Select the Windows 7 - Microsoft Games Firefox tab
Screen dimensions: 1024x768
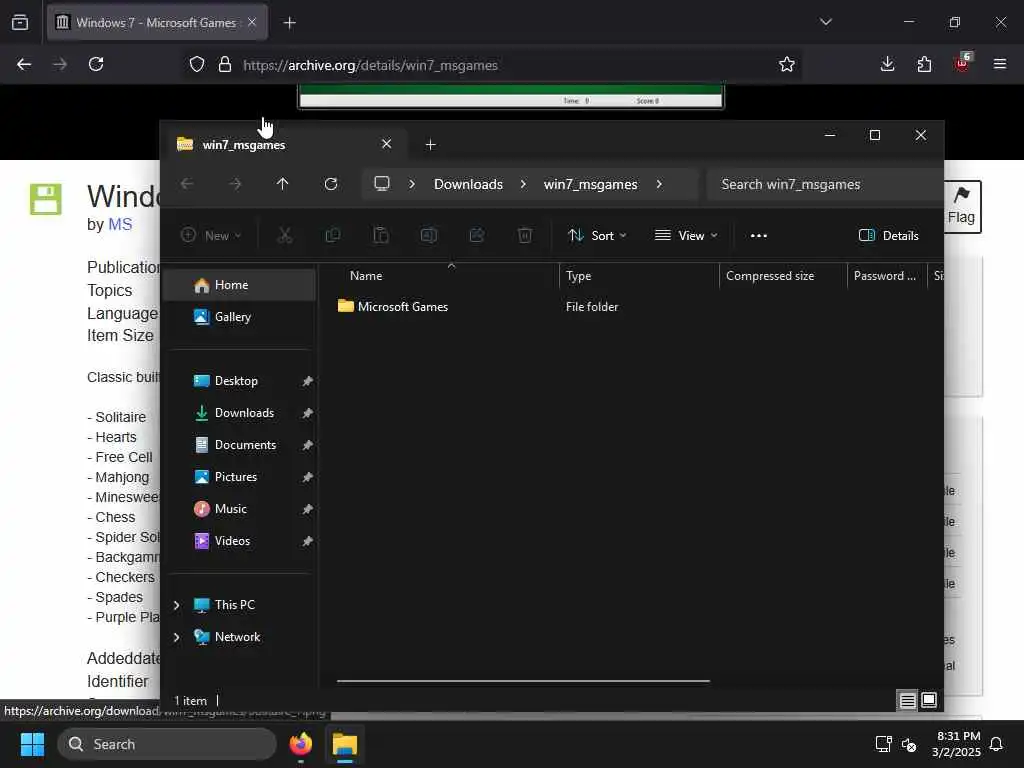[157, 23]
